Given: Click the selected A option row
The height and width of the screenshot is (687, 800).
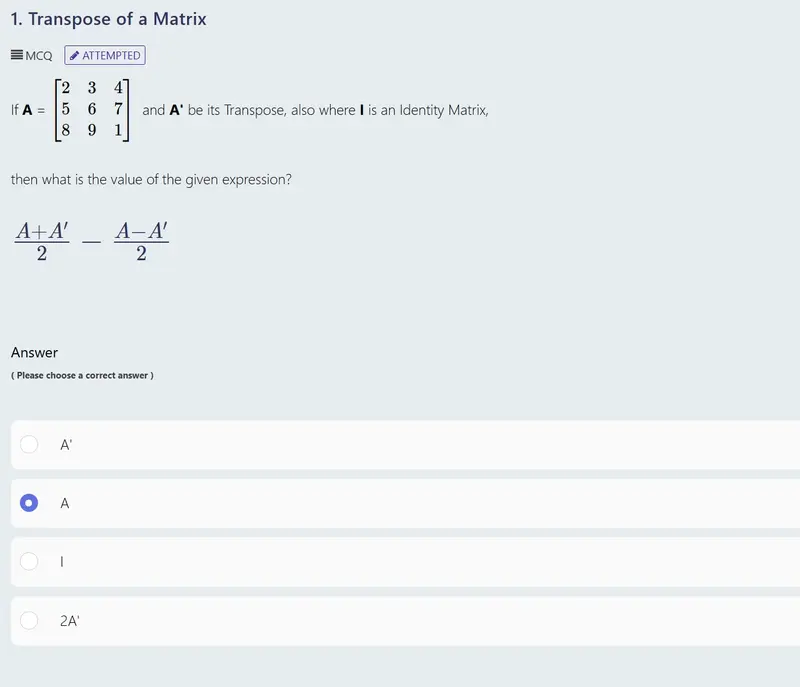Looking at the screenshot, I should tap(406, 503).
